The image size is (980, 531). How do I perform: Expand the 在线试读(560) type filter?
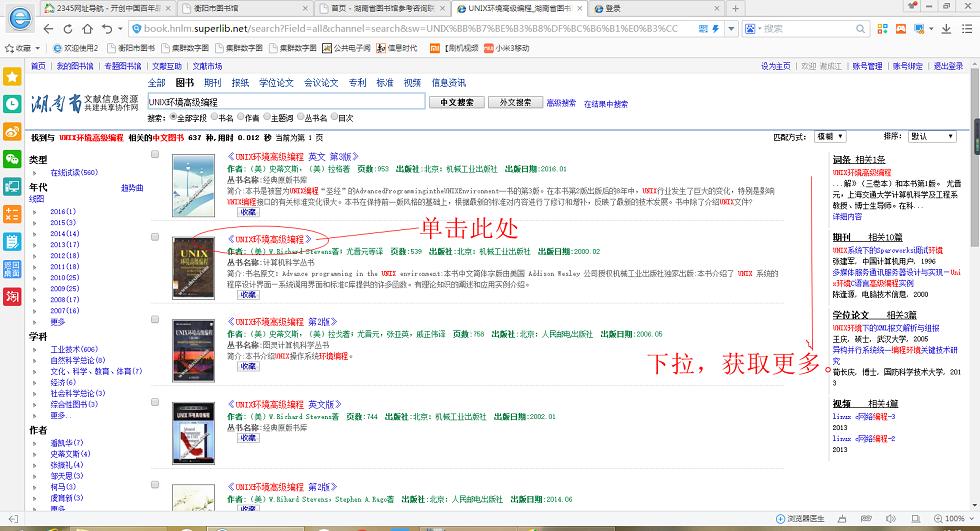pyautogui.click(x=35, y=172)
